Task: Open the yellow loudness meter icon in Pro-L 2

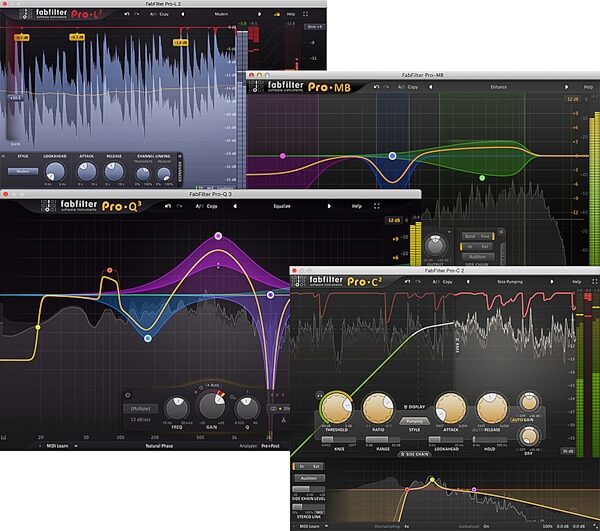Action: 277,14
